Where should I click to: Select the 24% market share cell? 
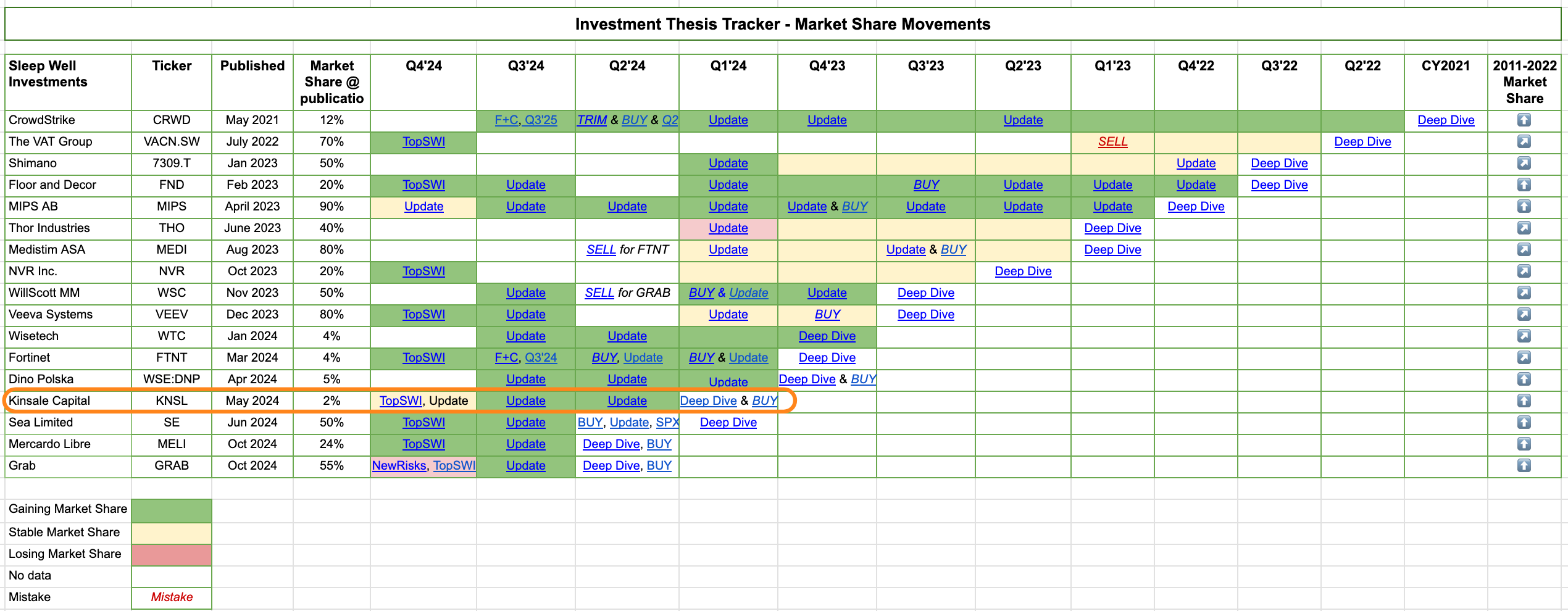click(x=332, y=444)
